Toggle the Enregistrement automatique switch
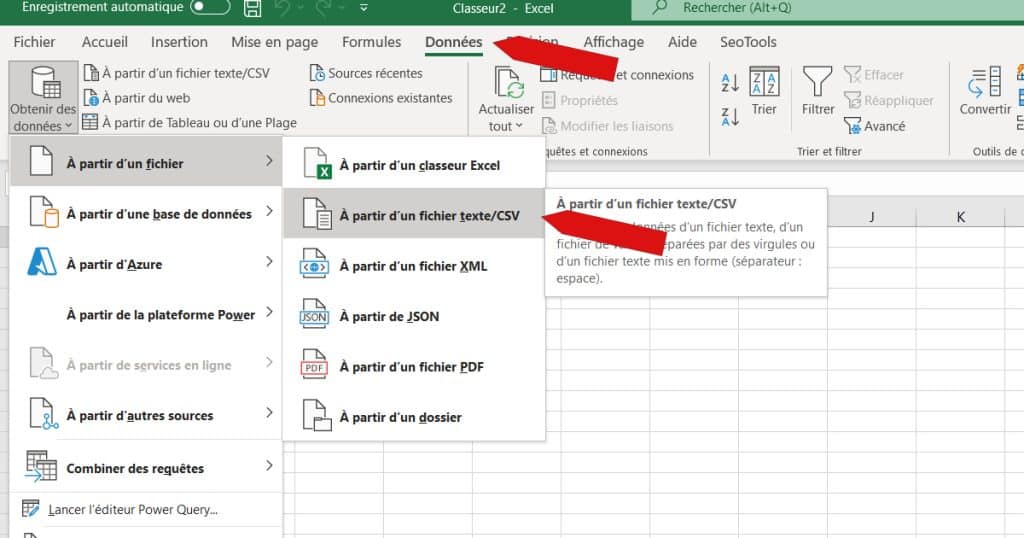The image size is (1024, 538). (210, 7)
